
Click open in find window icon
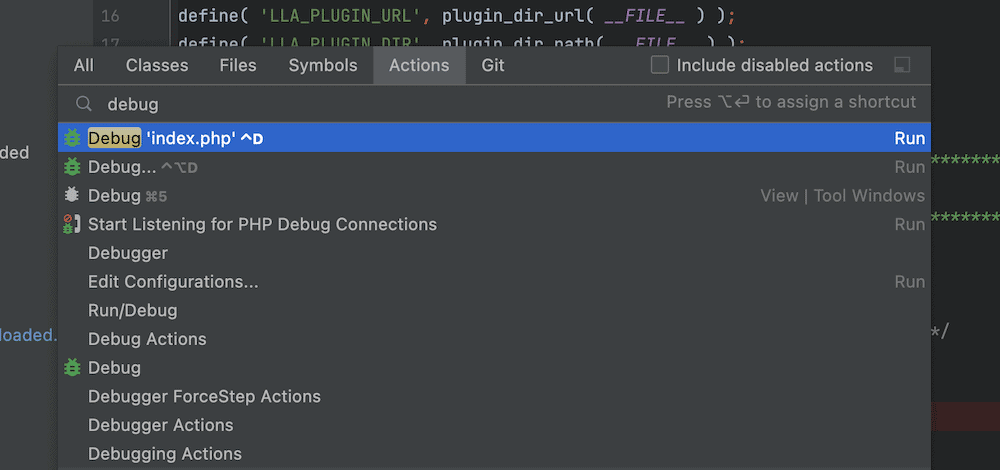[x=902, y=66]
